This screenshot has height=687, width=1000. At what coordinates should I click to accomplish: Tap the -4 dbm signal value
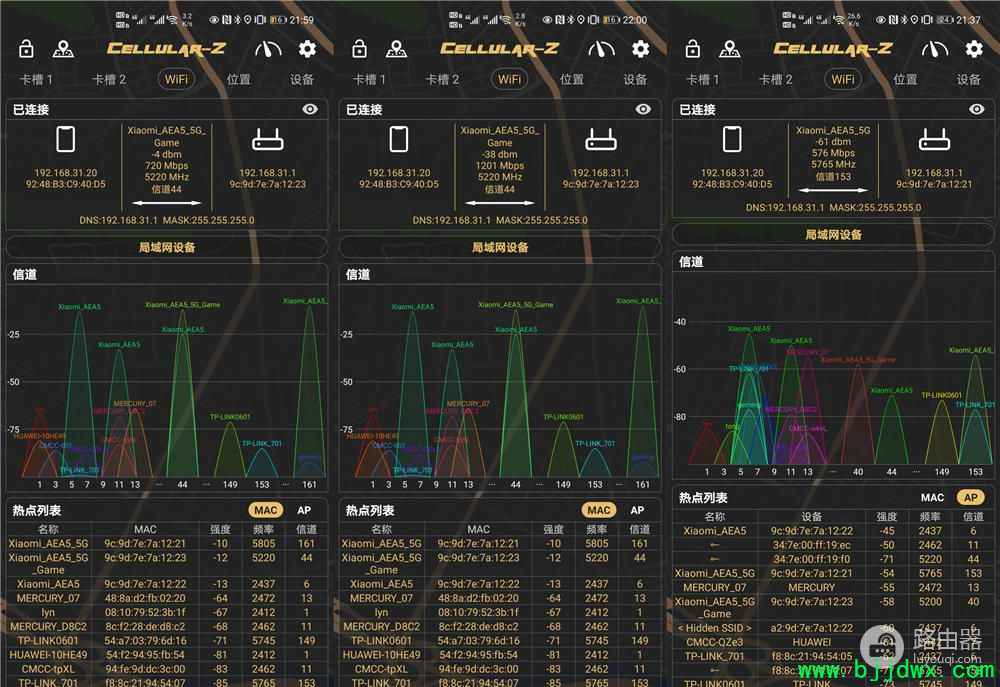(x=166, y=154)
